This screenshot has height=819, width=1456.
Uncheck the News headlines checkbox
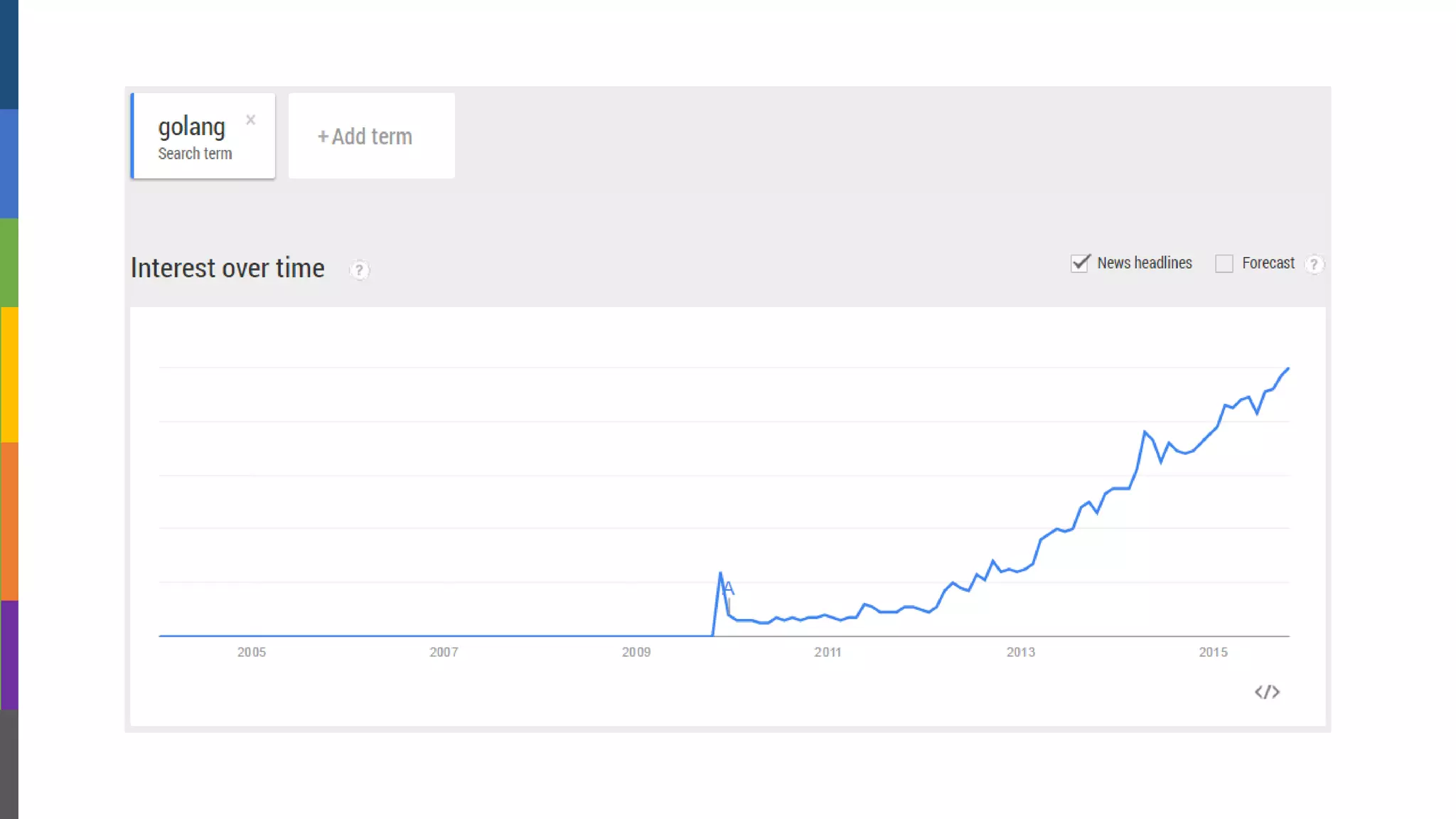pyautogui.click(x=1080, y=263)
